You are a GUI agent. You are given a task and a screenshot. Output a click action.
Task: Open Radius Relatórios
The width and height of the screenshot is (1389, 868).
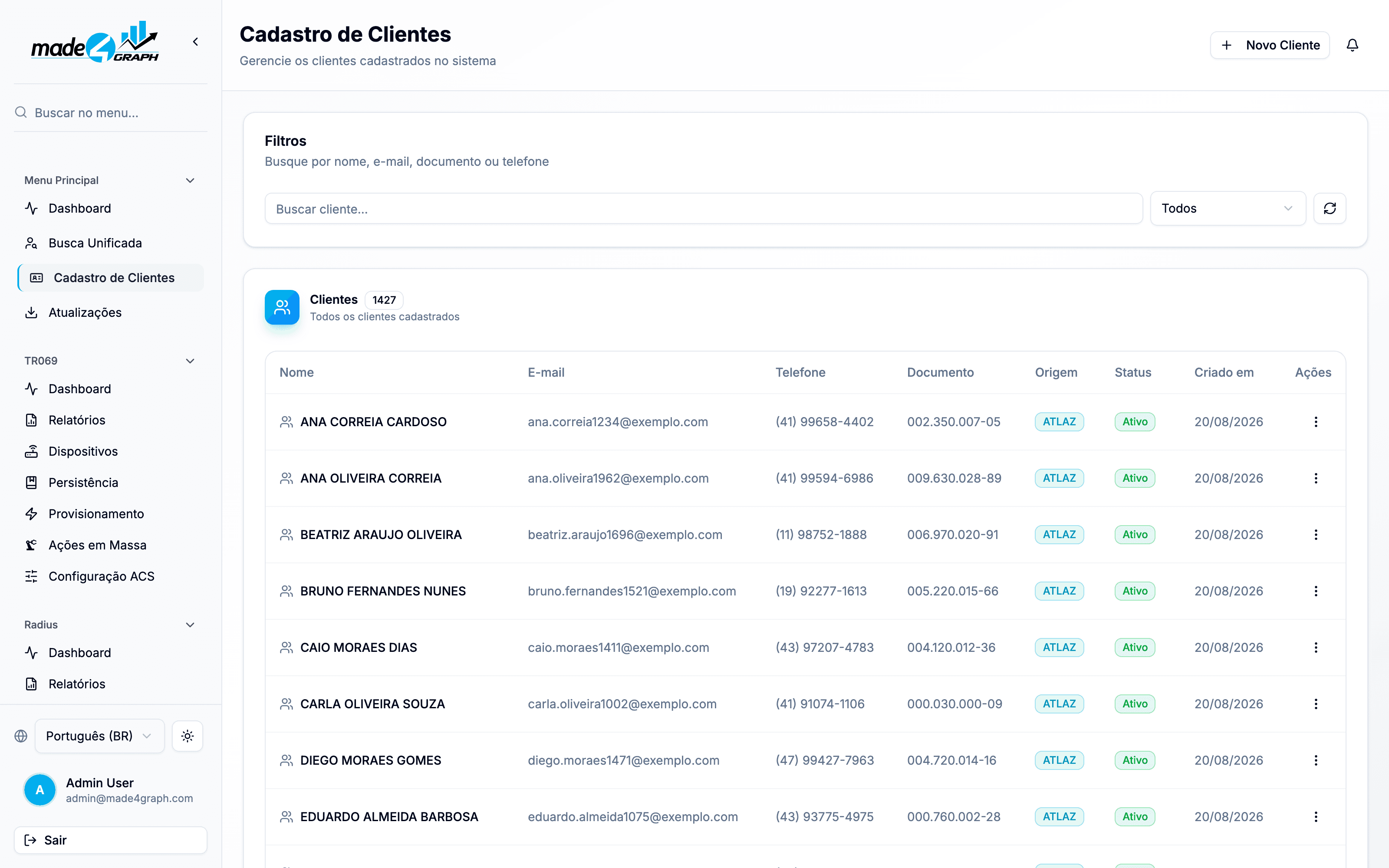tap(111, 684)
